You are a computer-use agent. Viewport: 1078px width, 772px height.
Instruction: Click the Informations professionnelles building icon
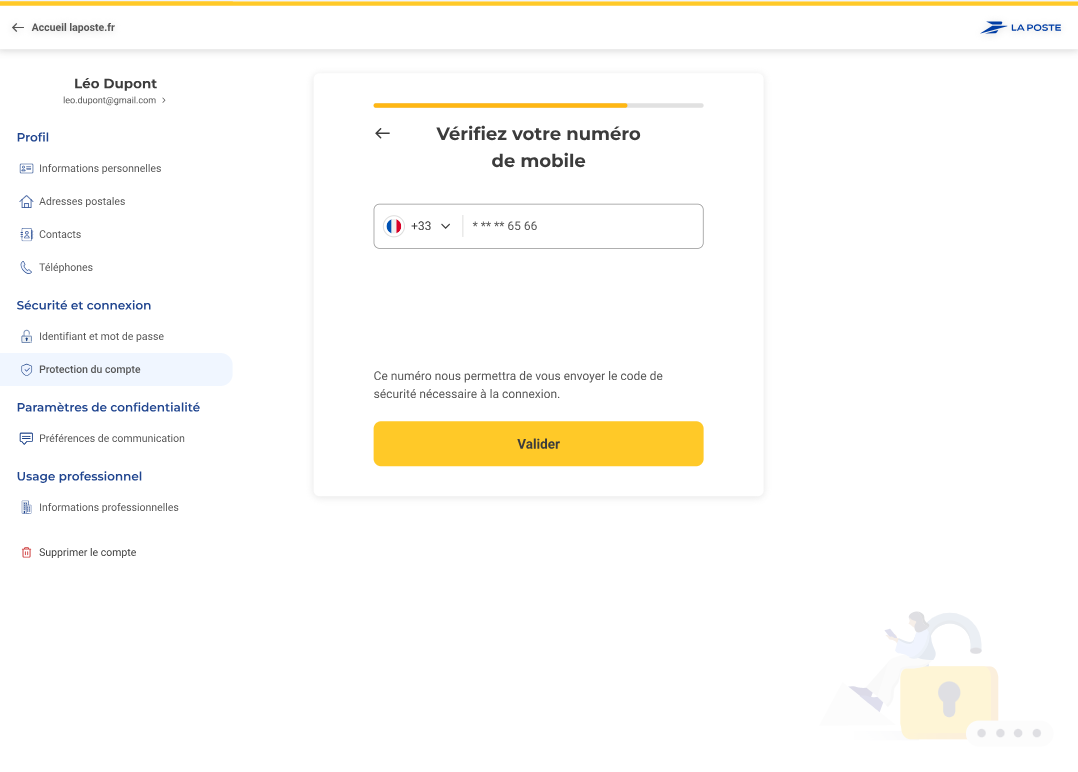(27, 508)
